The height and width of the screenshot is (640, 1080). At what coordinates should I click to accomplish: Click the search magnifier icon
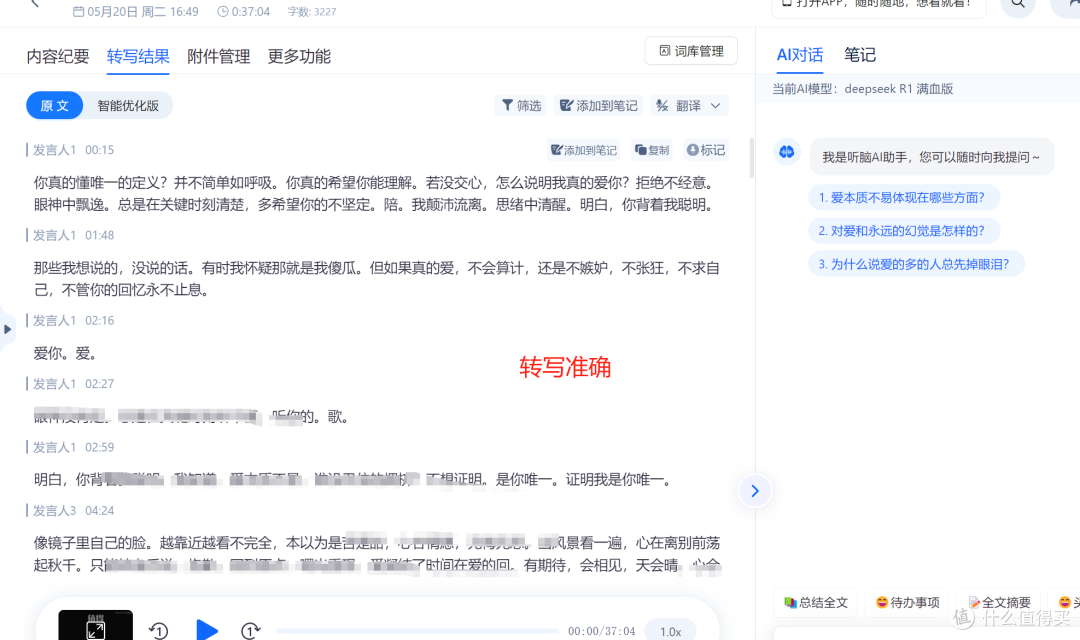[x=1017, y=4]
